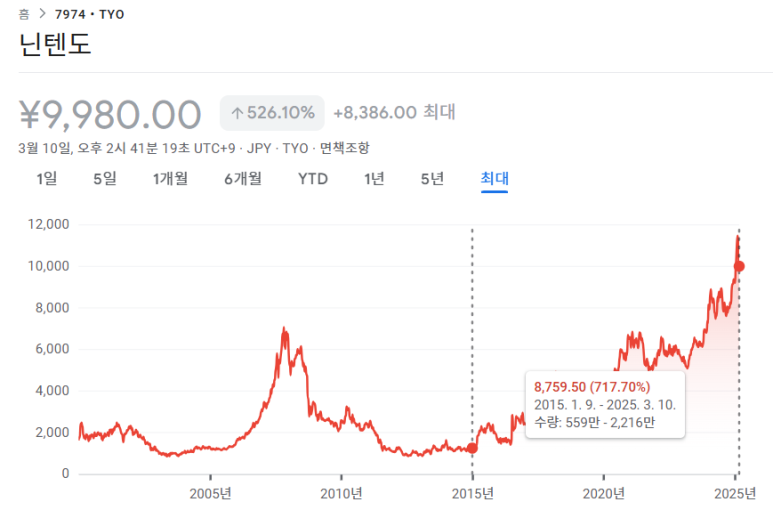Click the 2,000 y-axis label
This screenshot has height=510, width=773.
pyautogui.click(x=52, y=433)
